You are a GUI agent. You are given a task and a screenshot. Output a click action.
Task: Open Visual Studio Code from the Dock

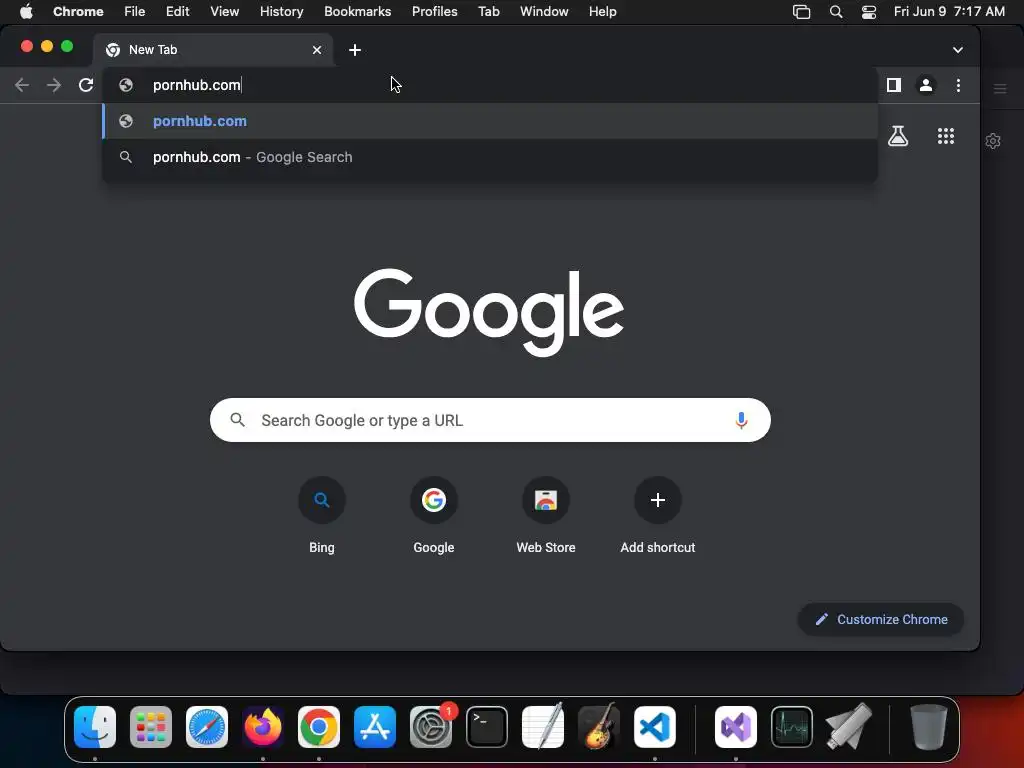654,727
